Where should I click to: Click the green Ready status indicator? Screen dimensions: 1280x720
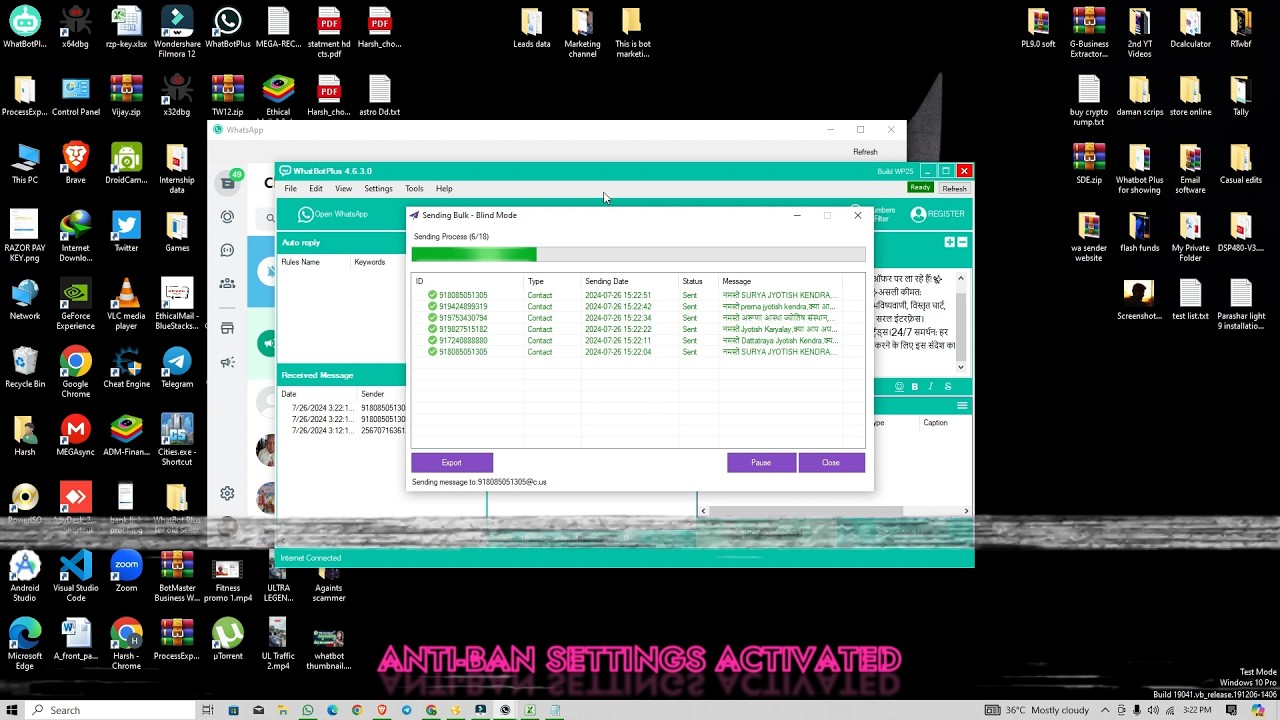tap(920, 188)
